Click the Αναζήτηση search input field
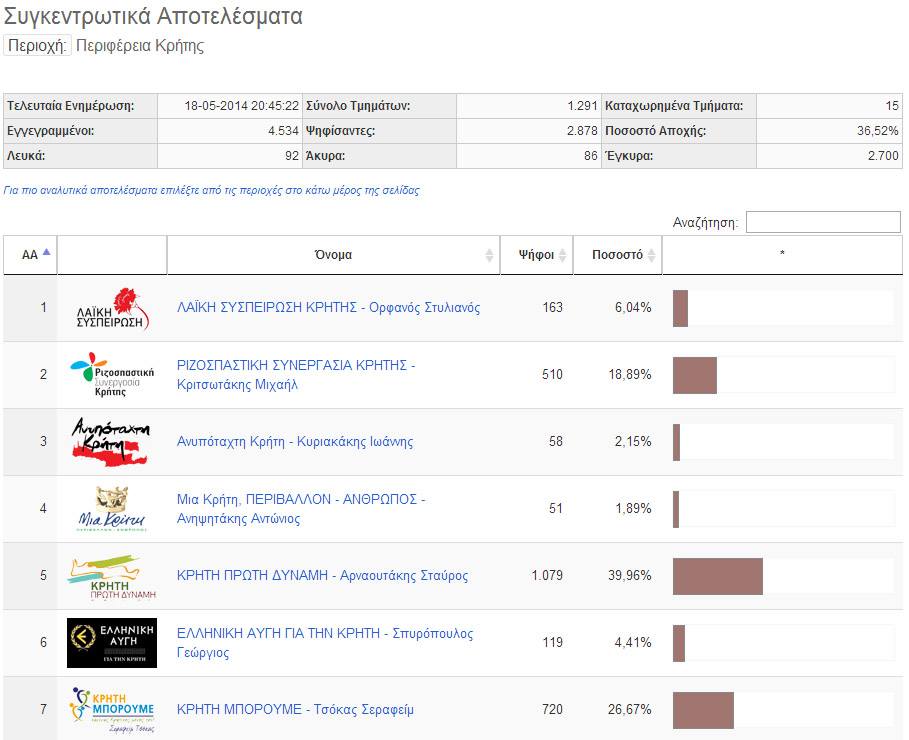909x740 pixels. [822, 222]
